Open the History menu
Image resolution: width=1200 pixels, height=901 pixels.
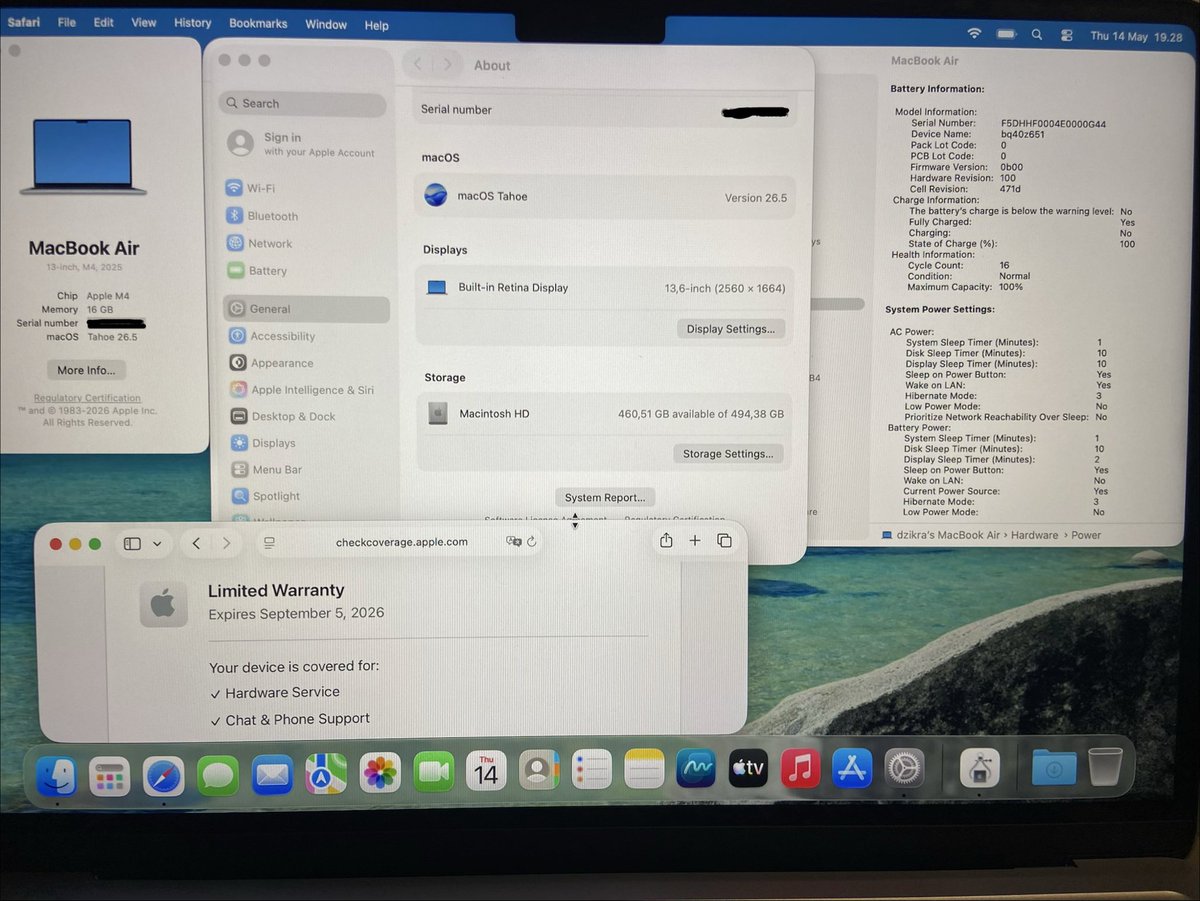192,22
